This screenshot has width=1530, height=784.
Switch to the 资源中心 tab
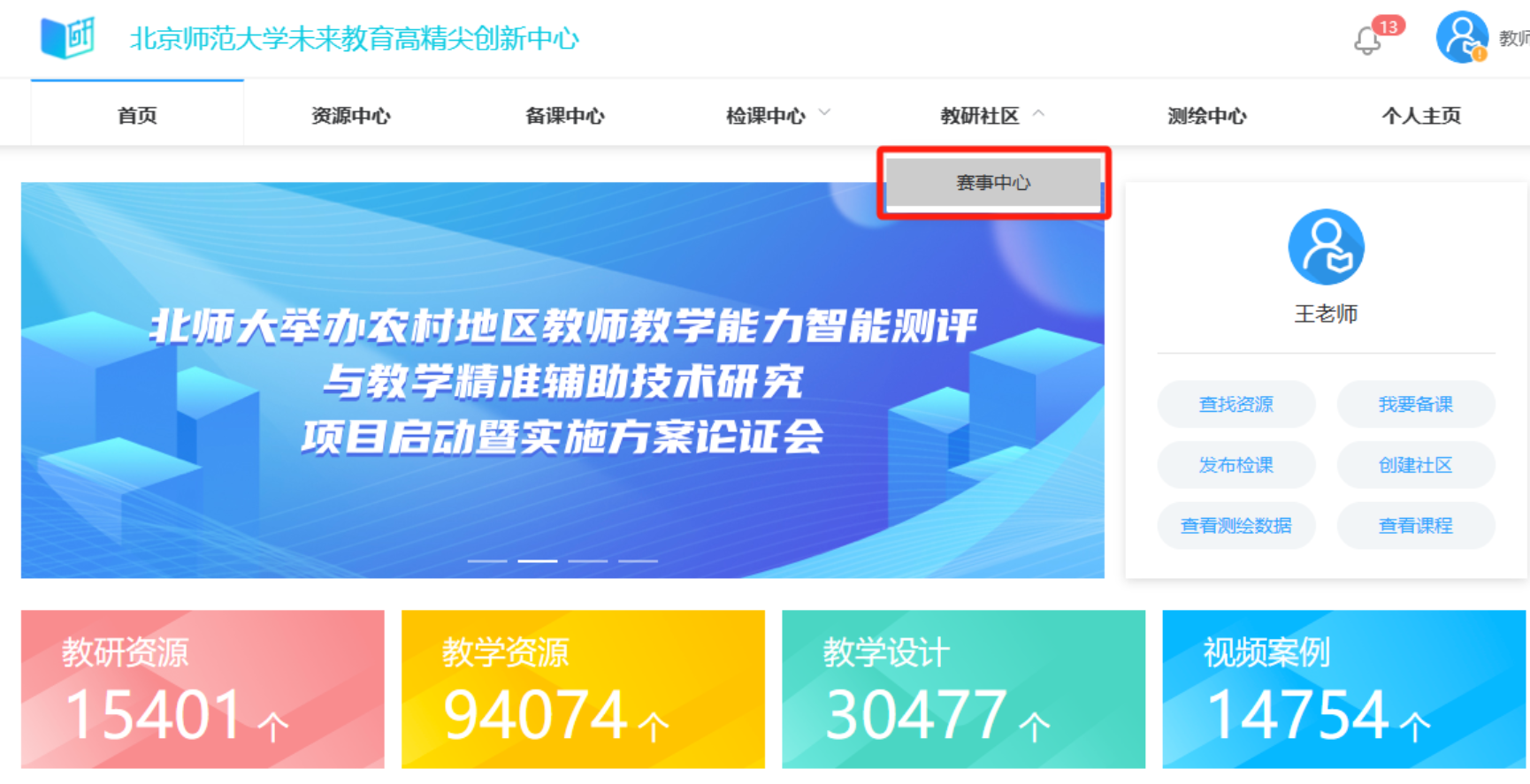pyautogui.click(x=350, y=115)
